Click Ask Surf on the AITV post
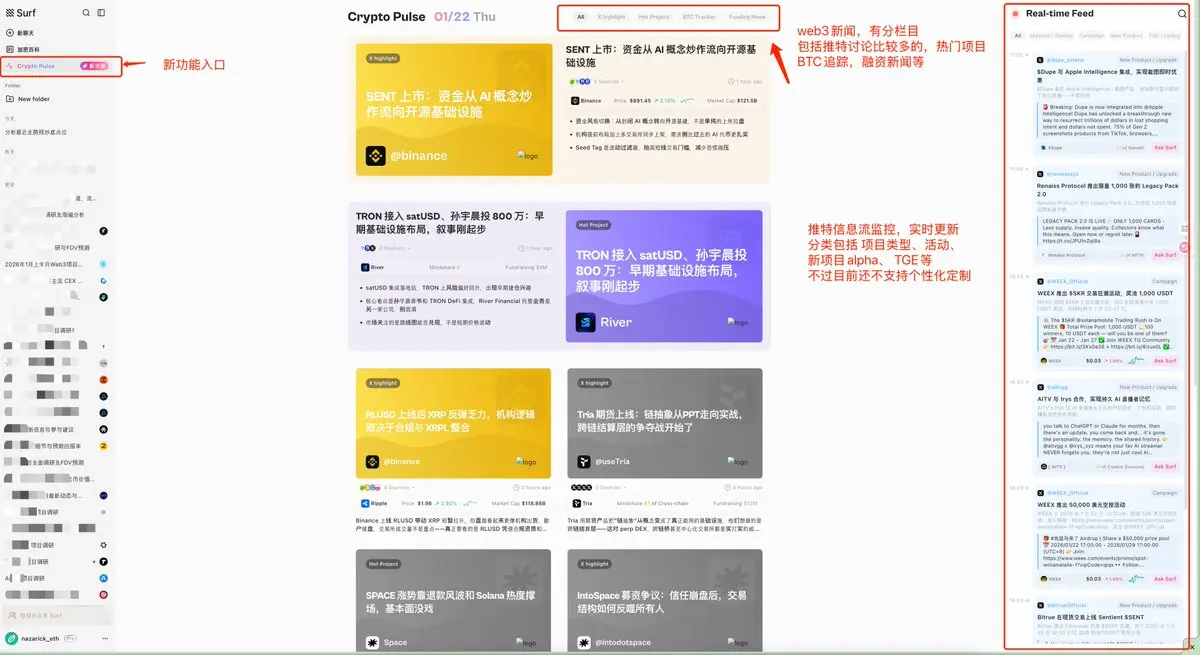 click(x=1165, y=466)
